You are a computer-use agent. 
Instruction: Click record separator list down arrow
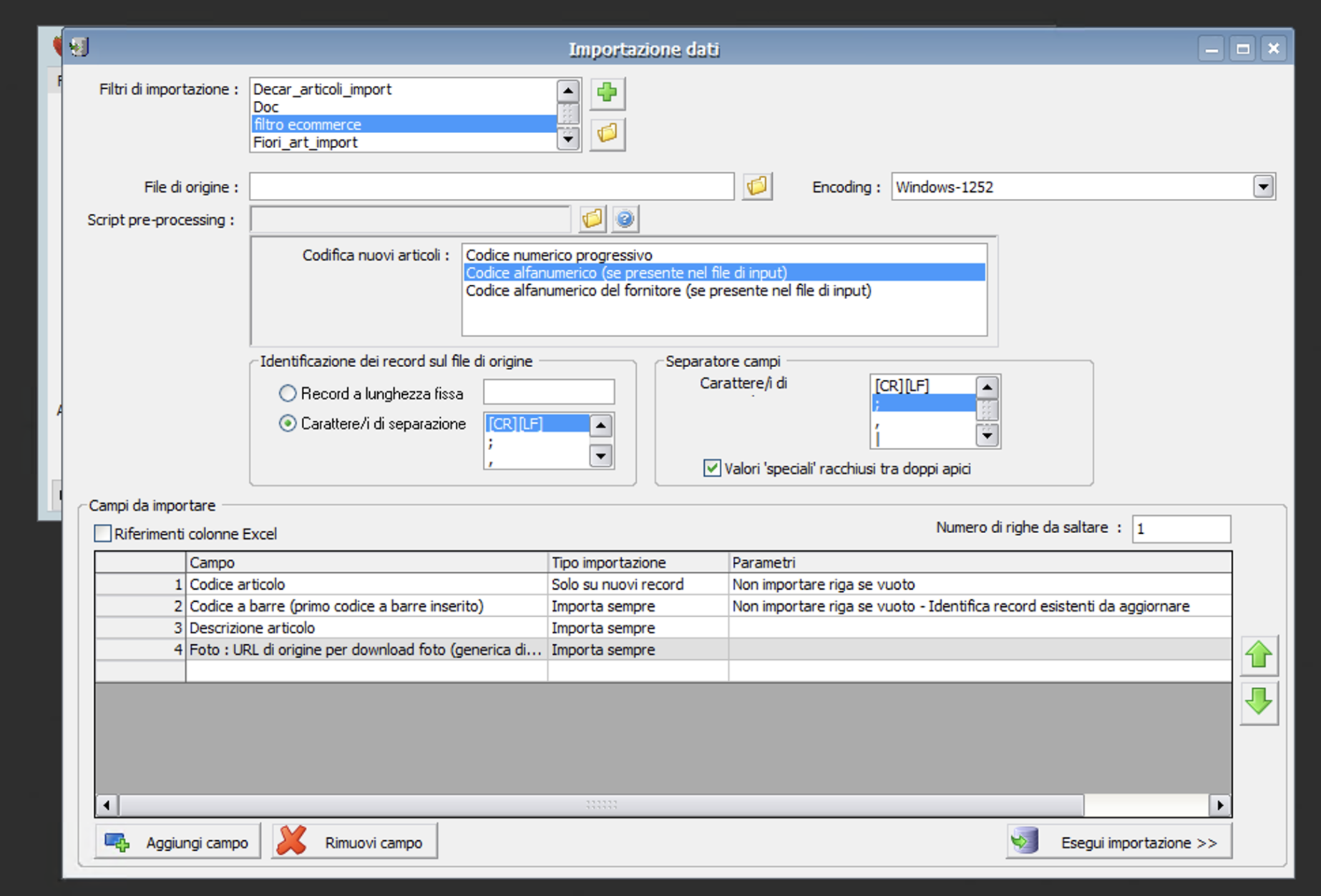601,455
